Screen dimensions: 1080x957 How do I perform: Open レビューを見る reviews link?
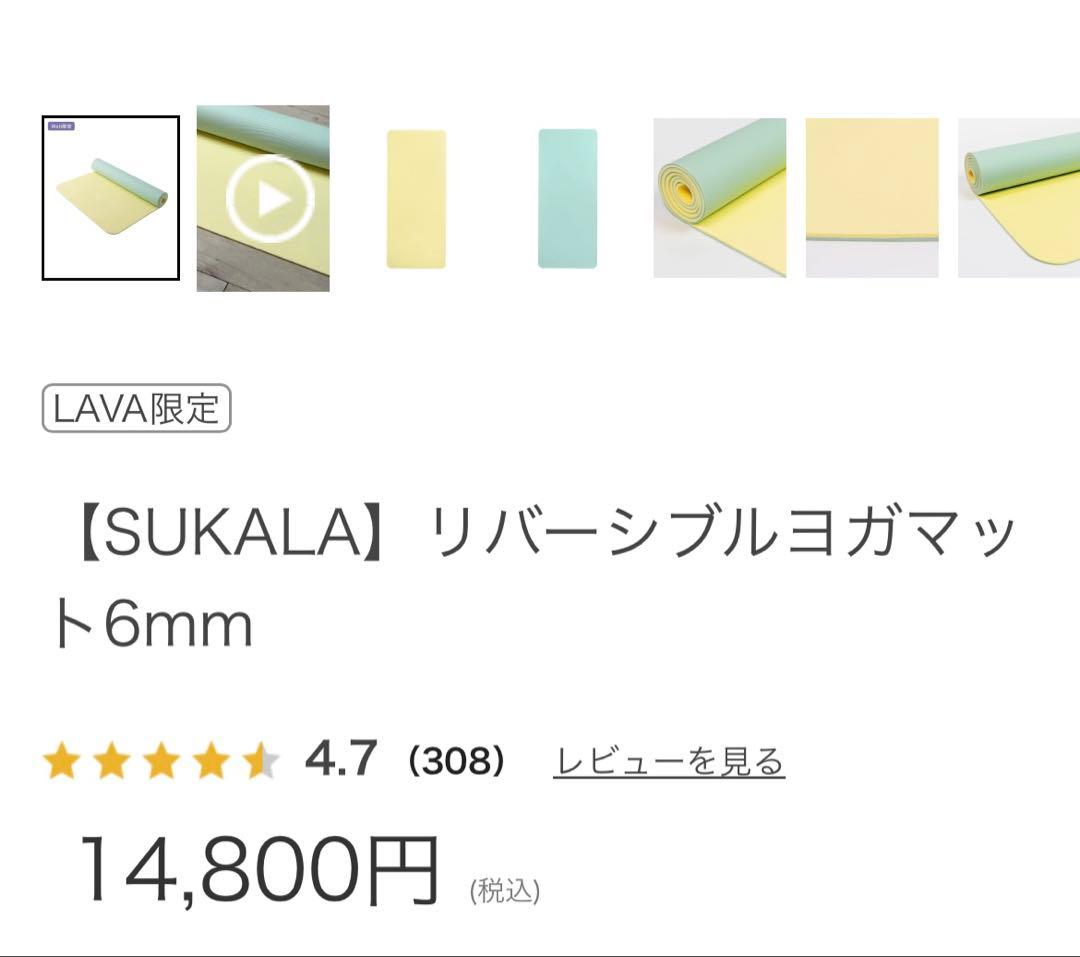pyautogui.click(x=670, y=759)
